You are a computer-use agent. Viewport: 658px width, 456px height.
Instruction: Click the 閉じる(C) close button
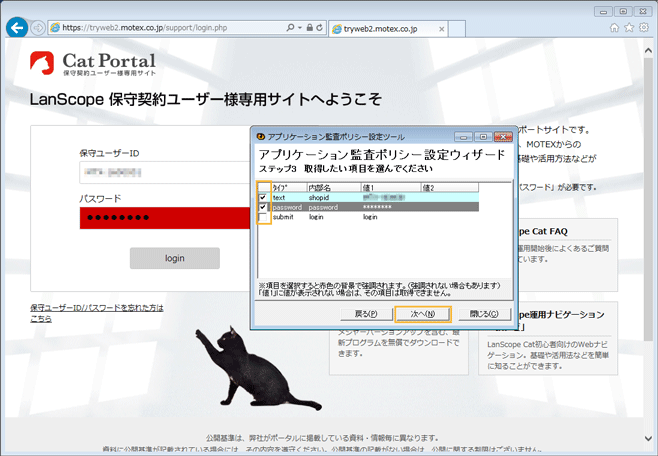[484, 314]
